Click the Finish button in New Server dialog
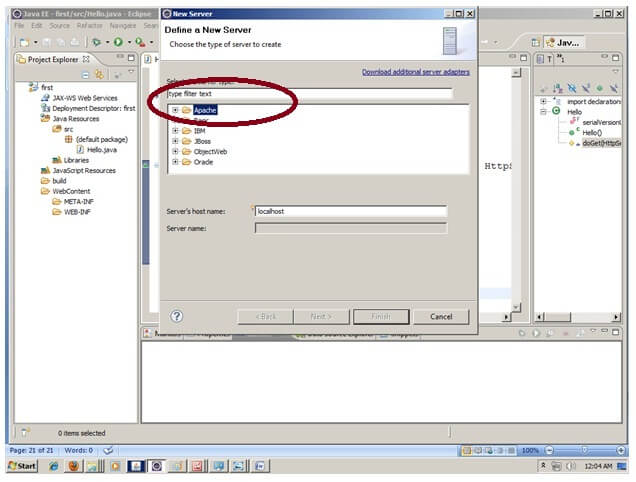 click(381, 316)
